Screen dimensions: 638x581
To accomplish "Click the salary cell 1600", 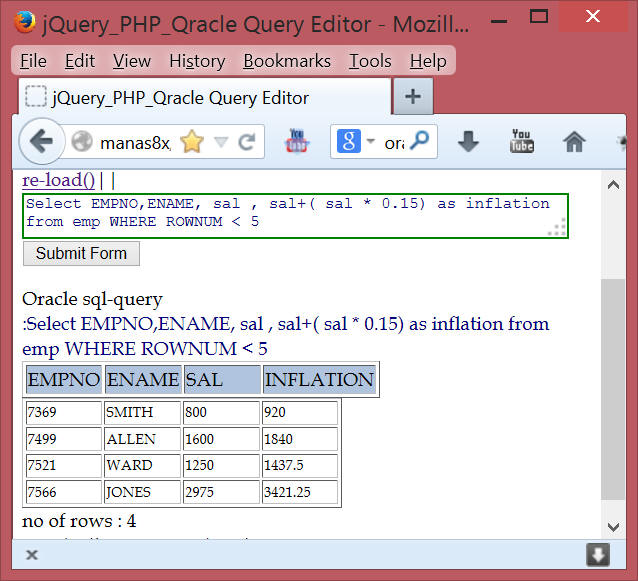I will point(221,439).
